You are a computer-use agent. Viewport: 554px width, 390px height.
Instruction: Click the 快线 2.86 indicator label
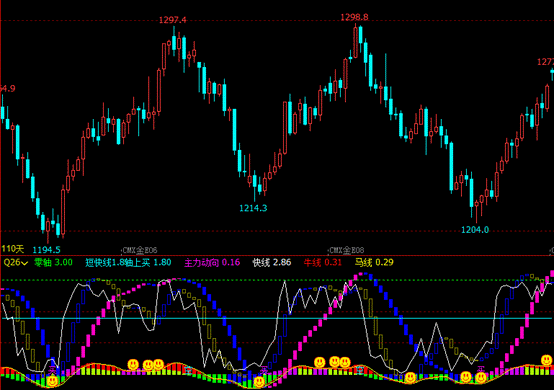click(x=272, y=262)
